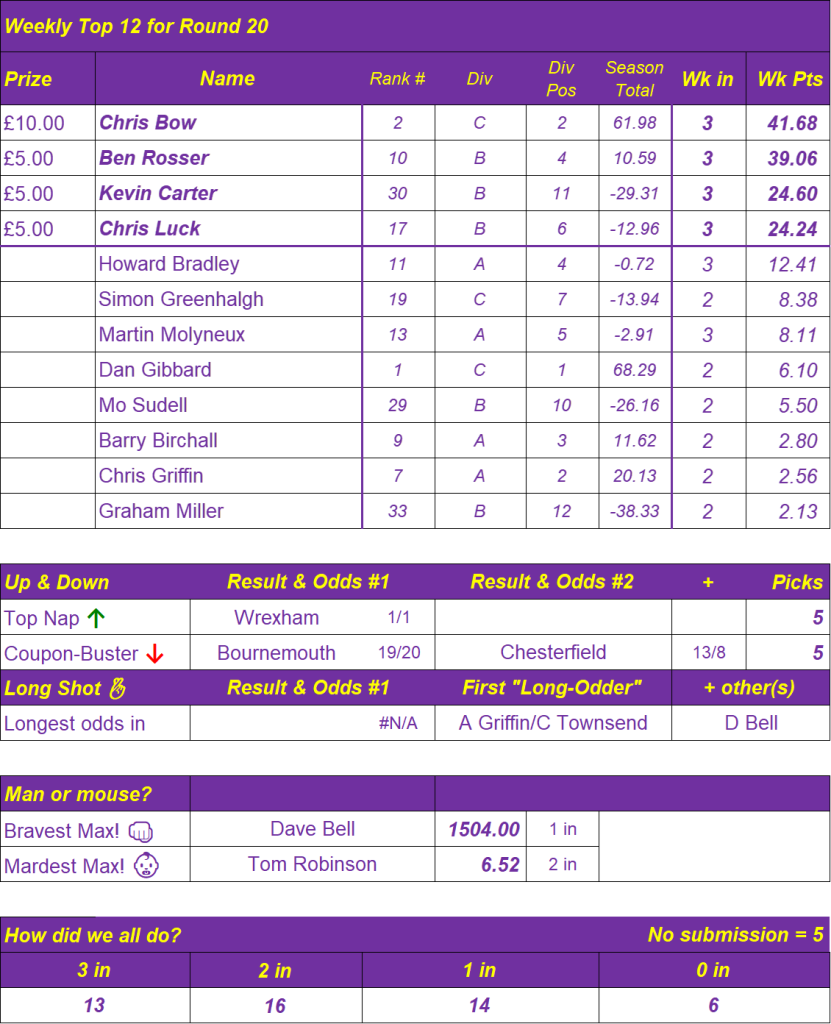Select the Chris Griffin name cell
This screenshot has width=831, height=1024.
point(229,475)
